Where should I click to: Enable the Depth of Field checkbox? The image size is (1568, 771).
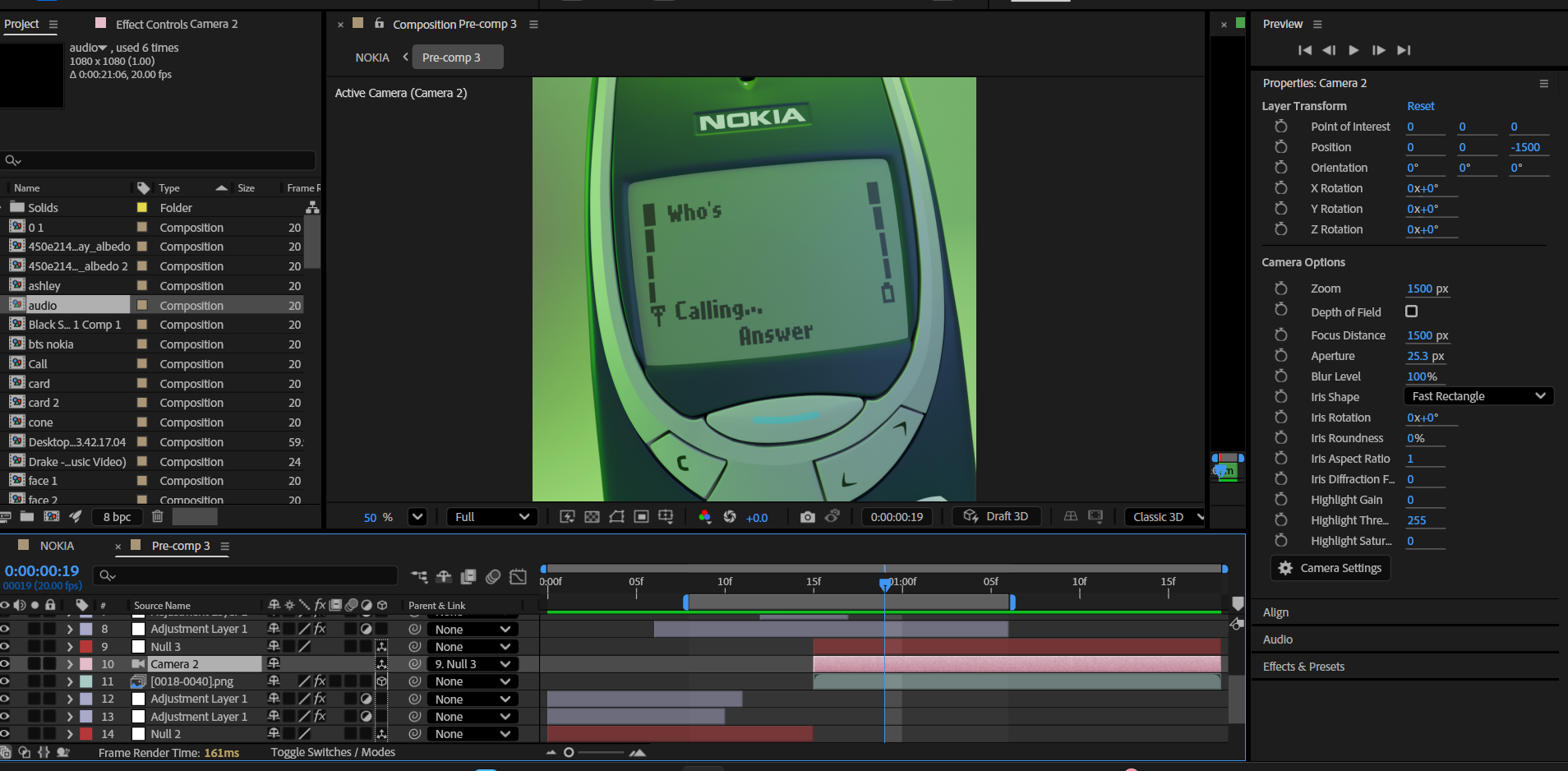(1411, 312)
